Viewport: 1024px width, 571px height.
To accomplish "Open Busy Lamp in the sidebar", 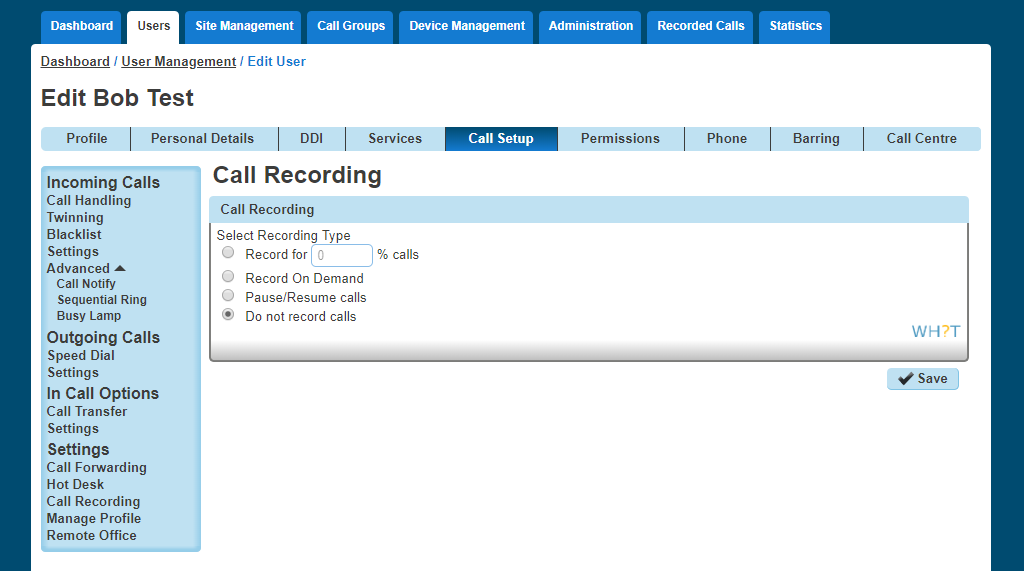I will 89,316.
